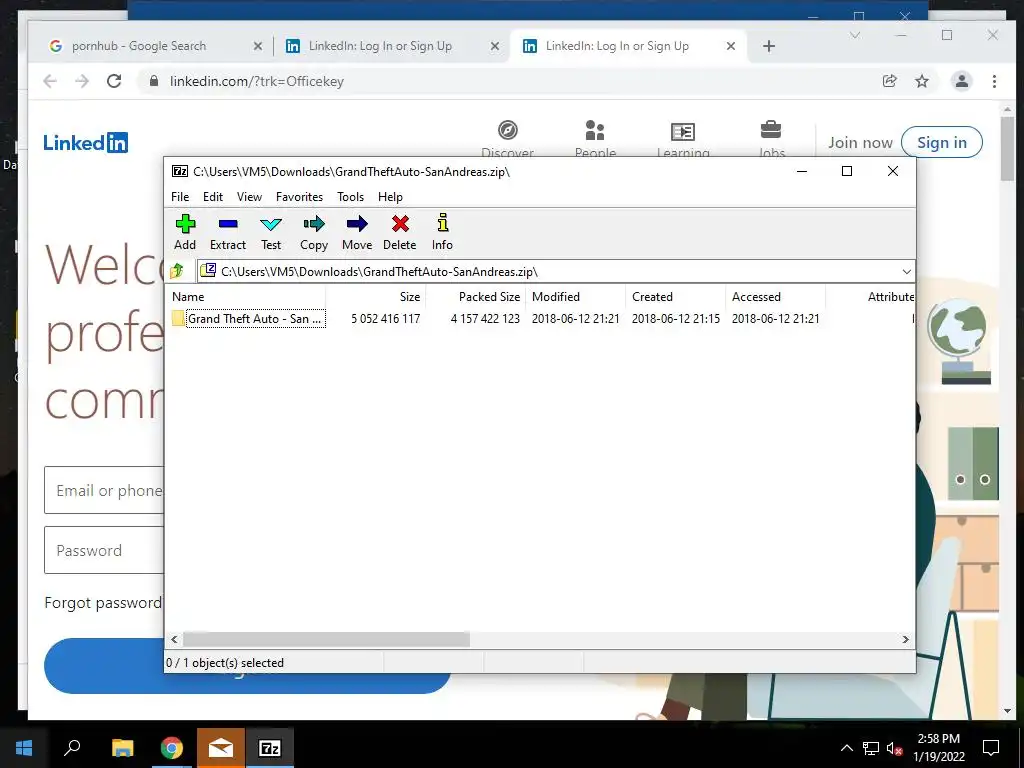Click the Chrome taskbar icon
1024x768 pixels.
tap(171, 748)
